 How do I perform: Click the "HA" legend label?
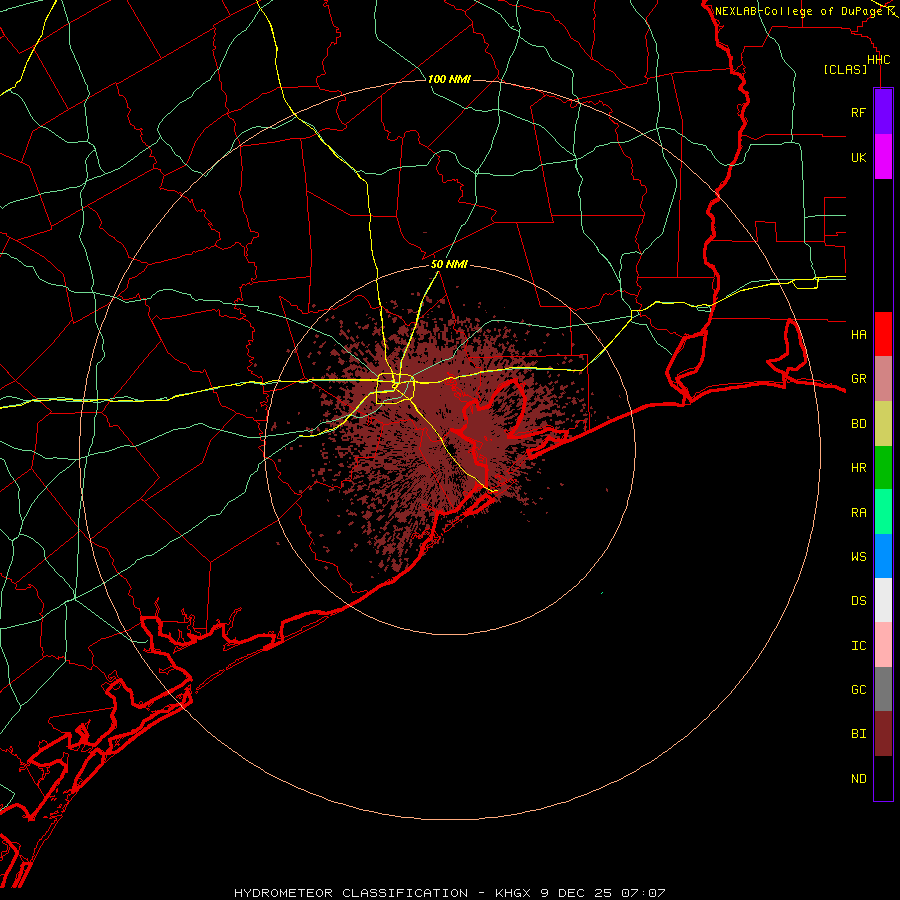pyautogui.click(x=858, y=334)
